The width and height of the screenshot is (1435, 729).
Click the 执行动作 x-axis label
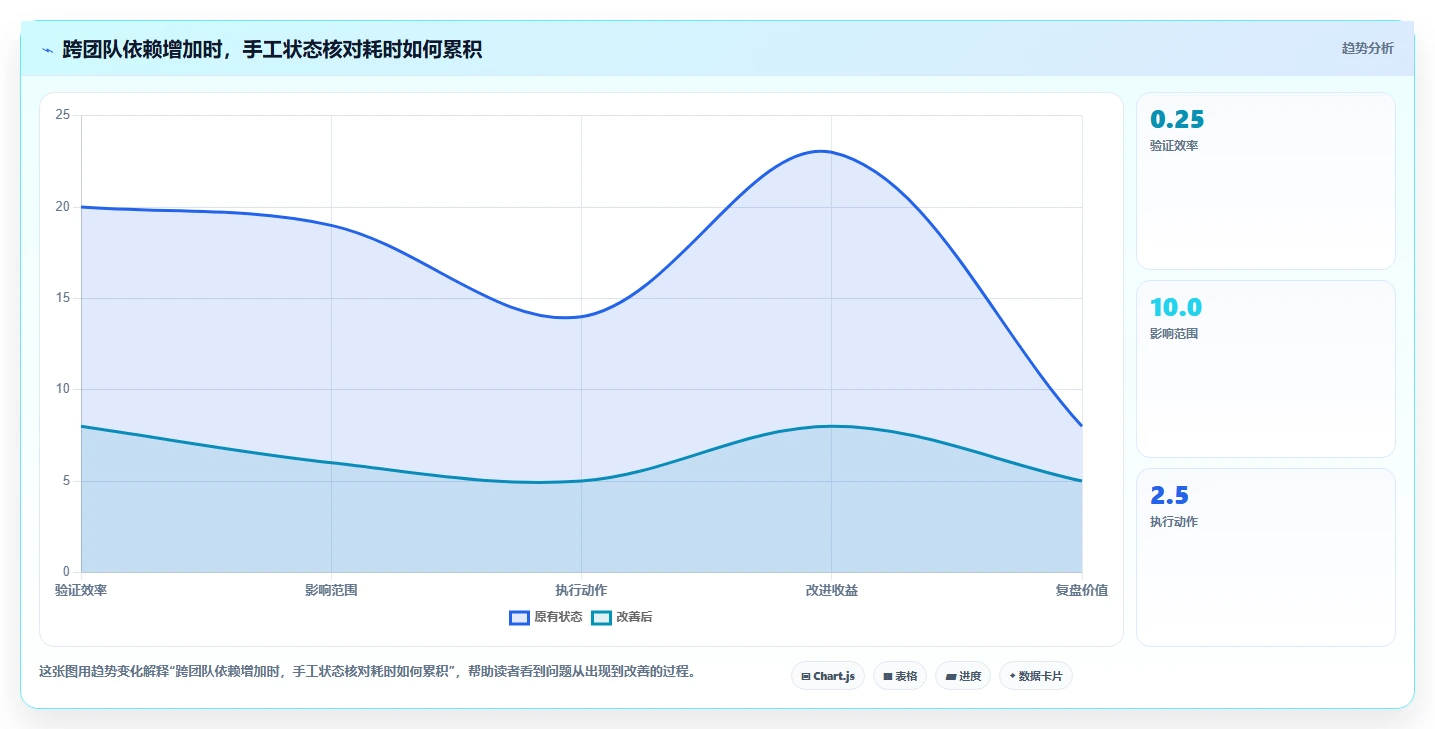coord(581,590)
